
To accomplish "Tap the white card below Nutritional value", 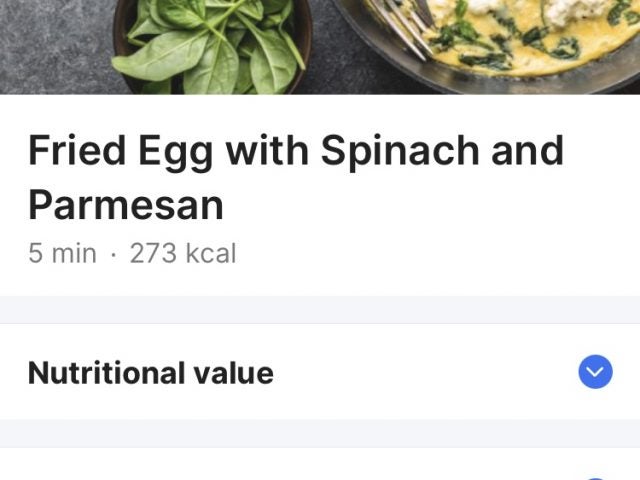I will [300, 466].
